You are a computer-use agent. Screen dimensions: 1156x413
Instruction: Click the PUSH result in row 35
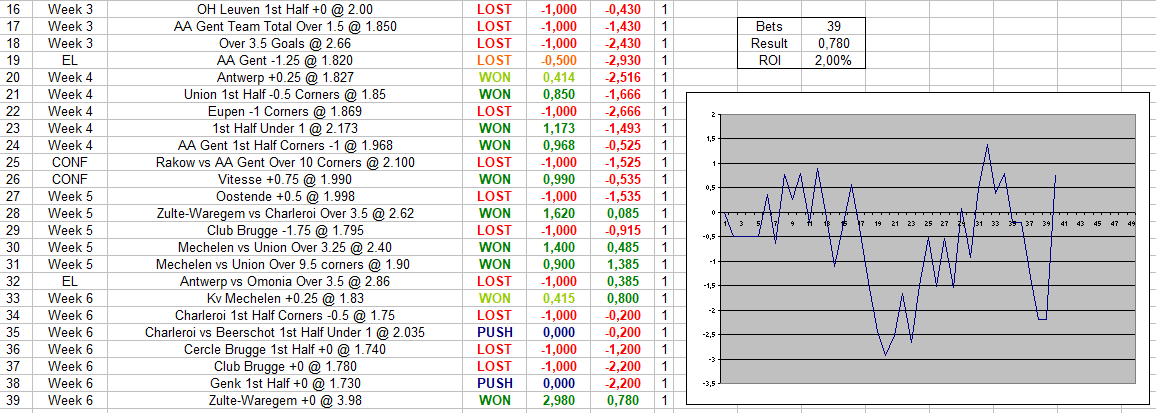[x=494, y=332]
